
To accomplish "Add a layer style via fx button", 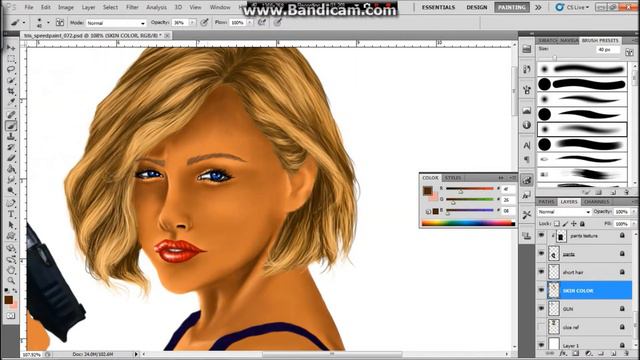I will pos(563,353).
